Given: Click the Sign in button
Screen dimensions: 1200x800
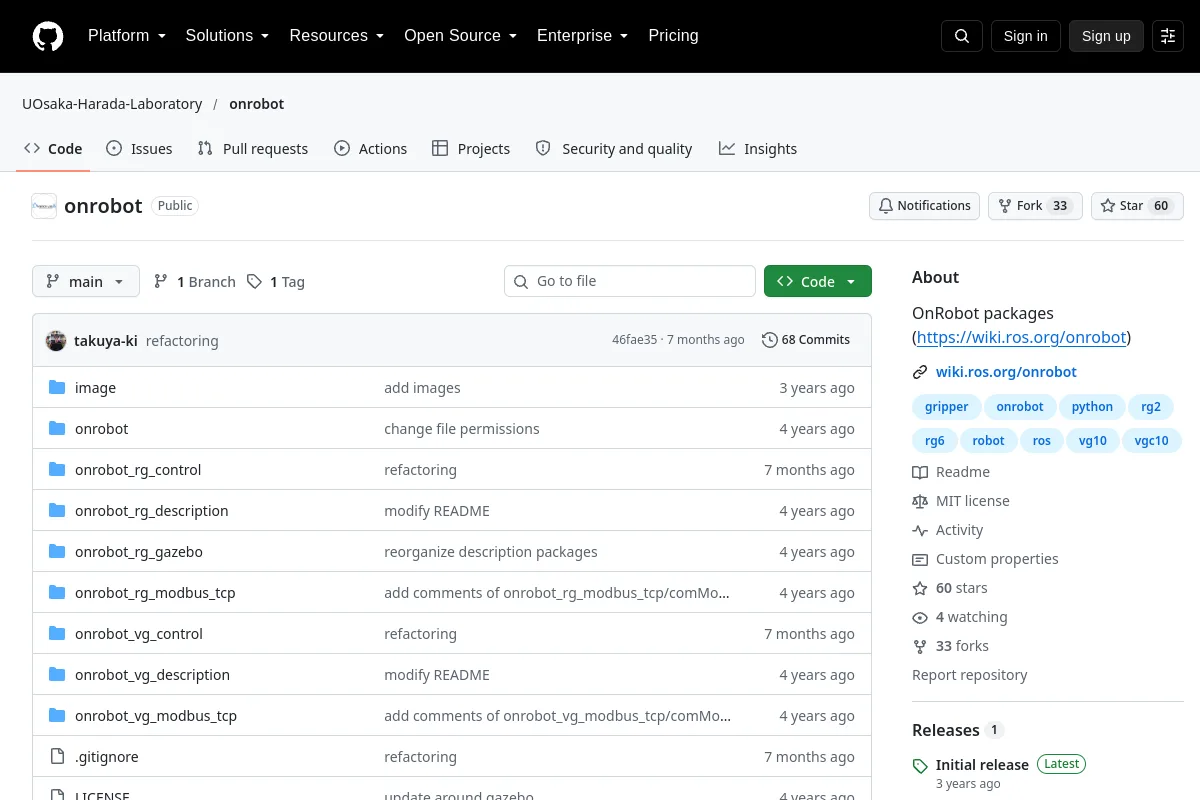Looking at the screenshot, I should pyautogui.click(x=1025, y=36).
